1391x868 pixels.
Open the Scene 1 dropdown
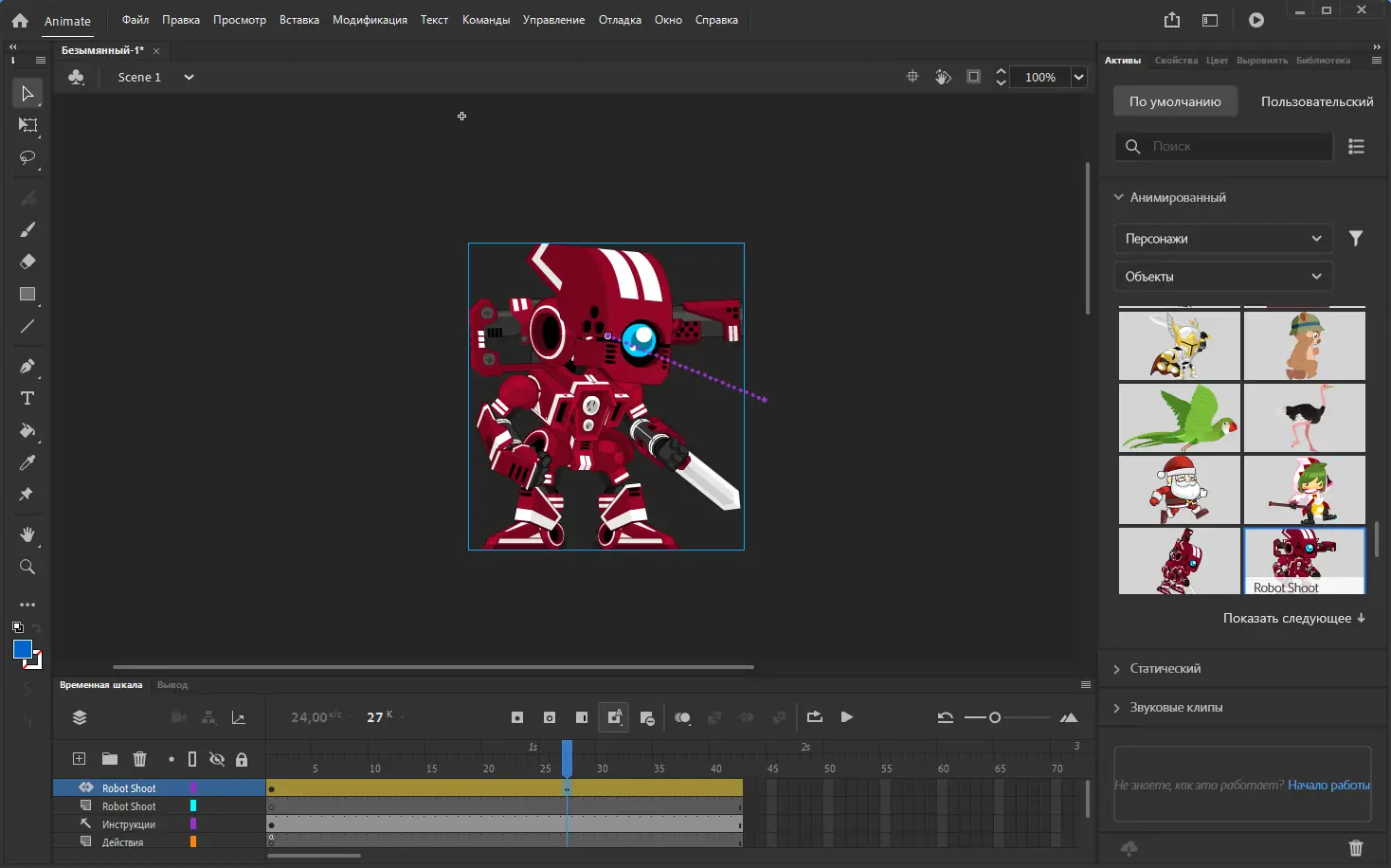point(188,77)
